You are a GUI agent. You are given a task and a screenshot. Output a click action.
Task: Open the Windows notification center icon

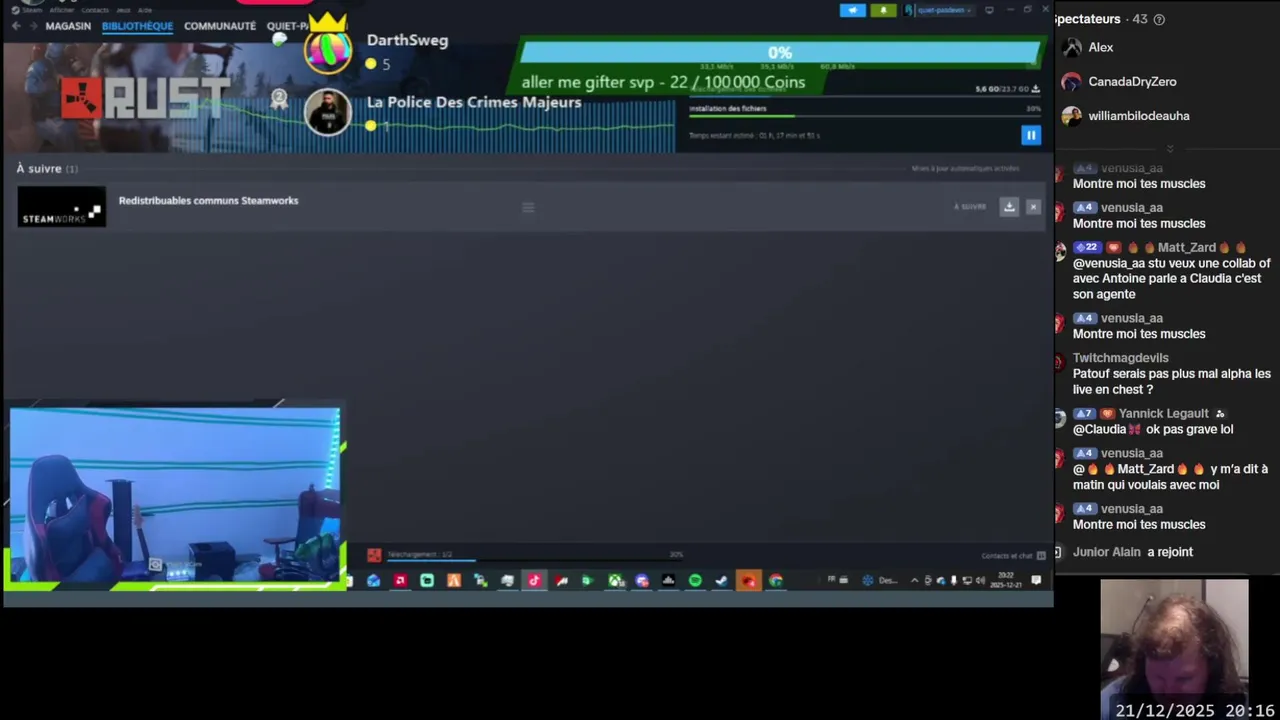[1037, 581]
